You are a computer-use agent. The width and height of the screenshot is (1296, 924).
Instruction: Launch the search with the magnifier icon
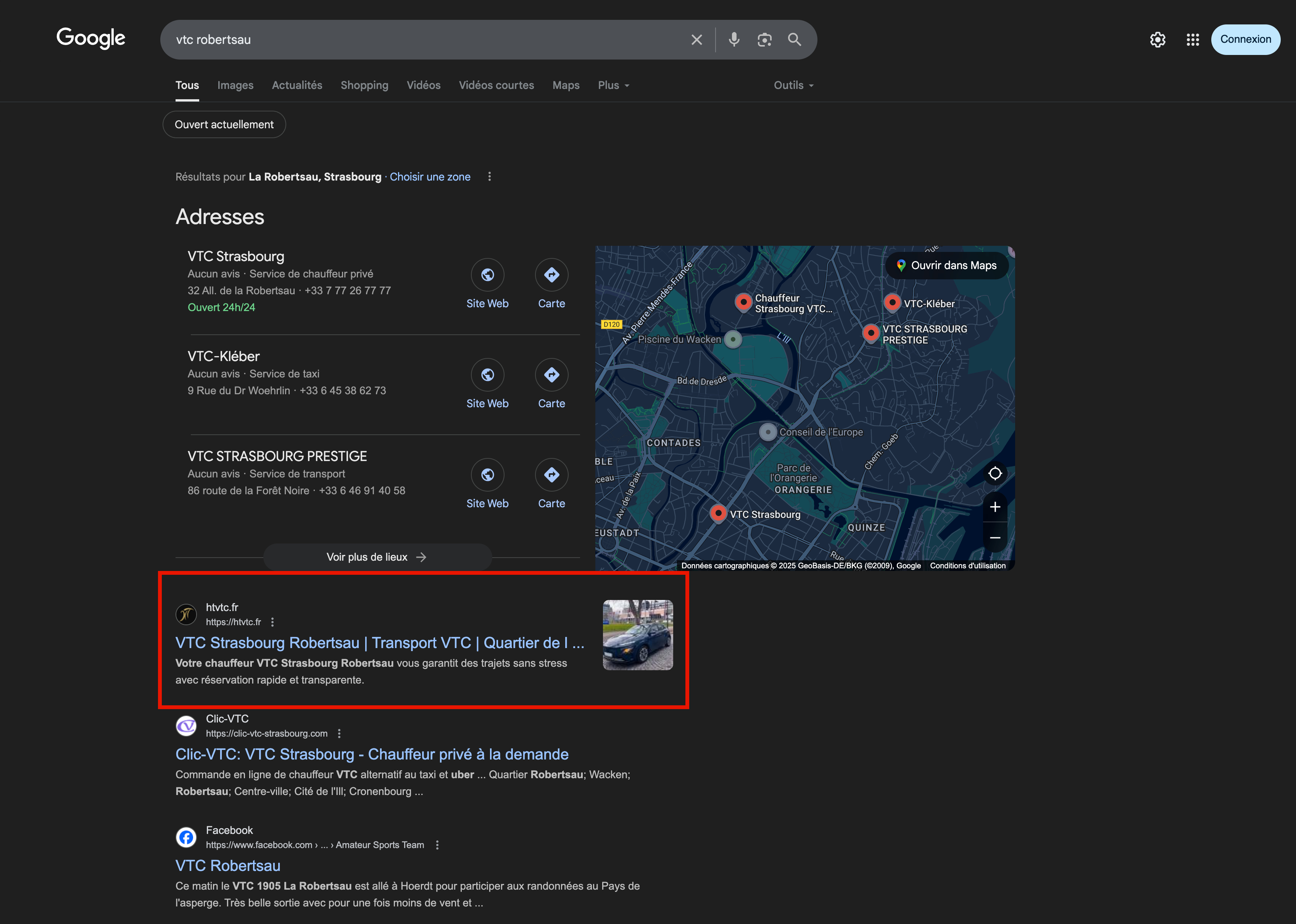click(x=794, y=39)
